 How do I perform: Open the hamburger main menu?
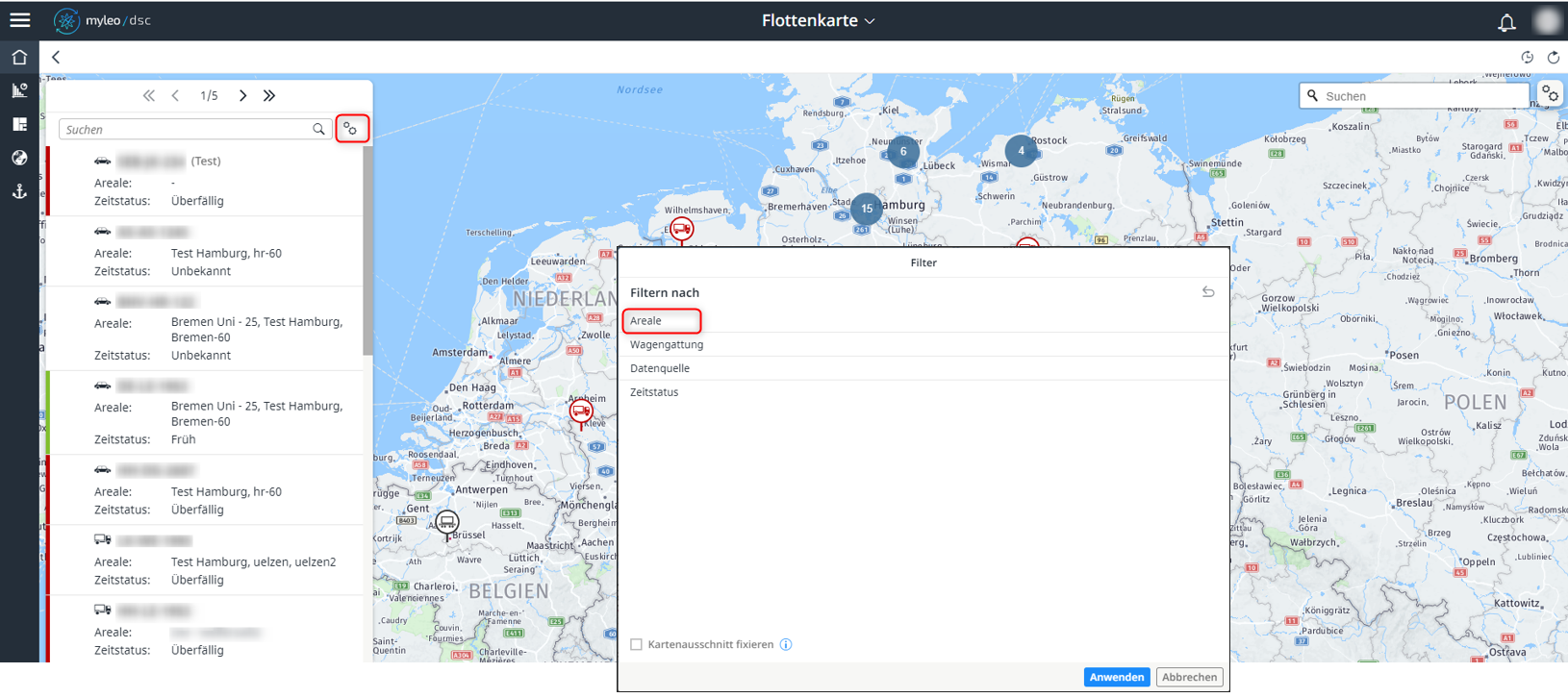(x=19, y=20)
